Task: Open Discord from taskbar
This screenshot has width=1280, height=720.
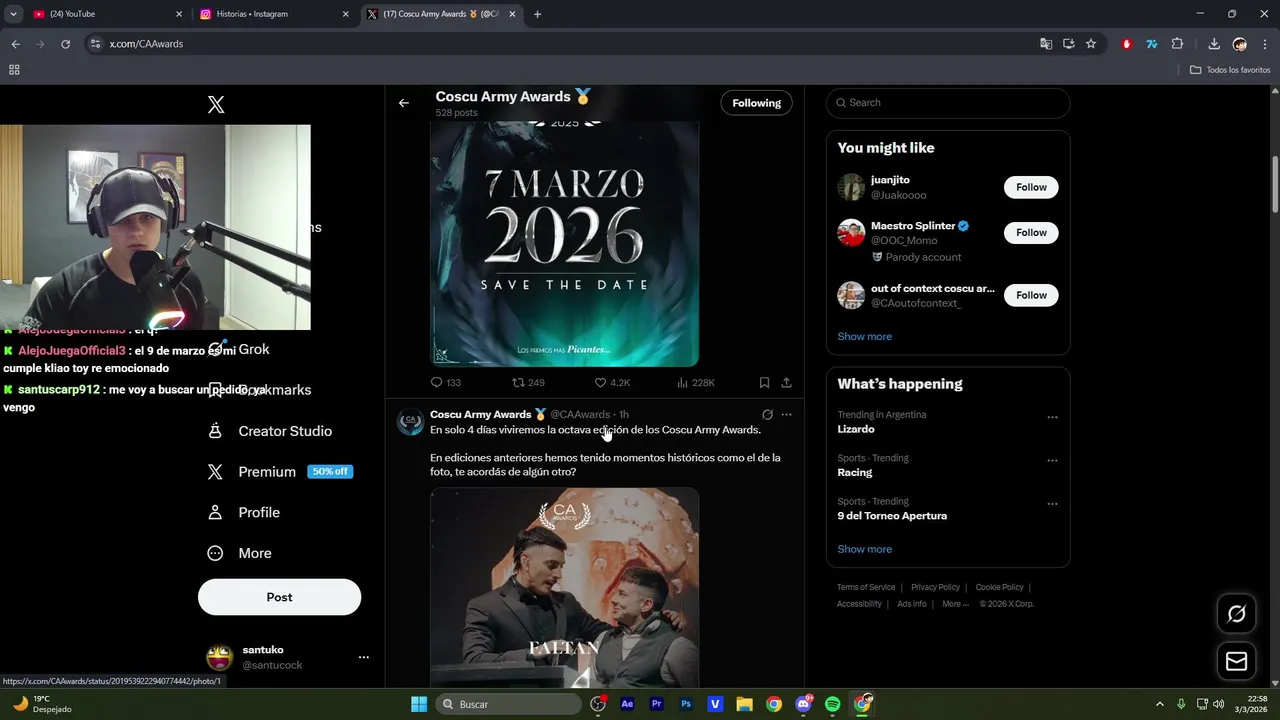Action: pos(803,704)
